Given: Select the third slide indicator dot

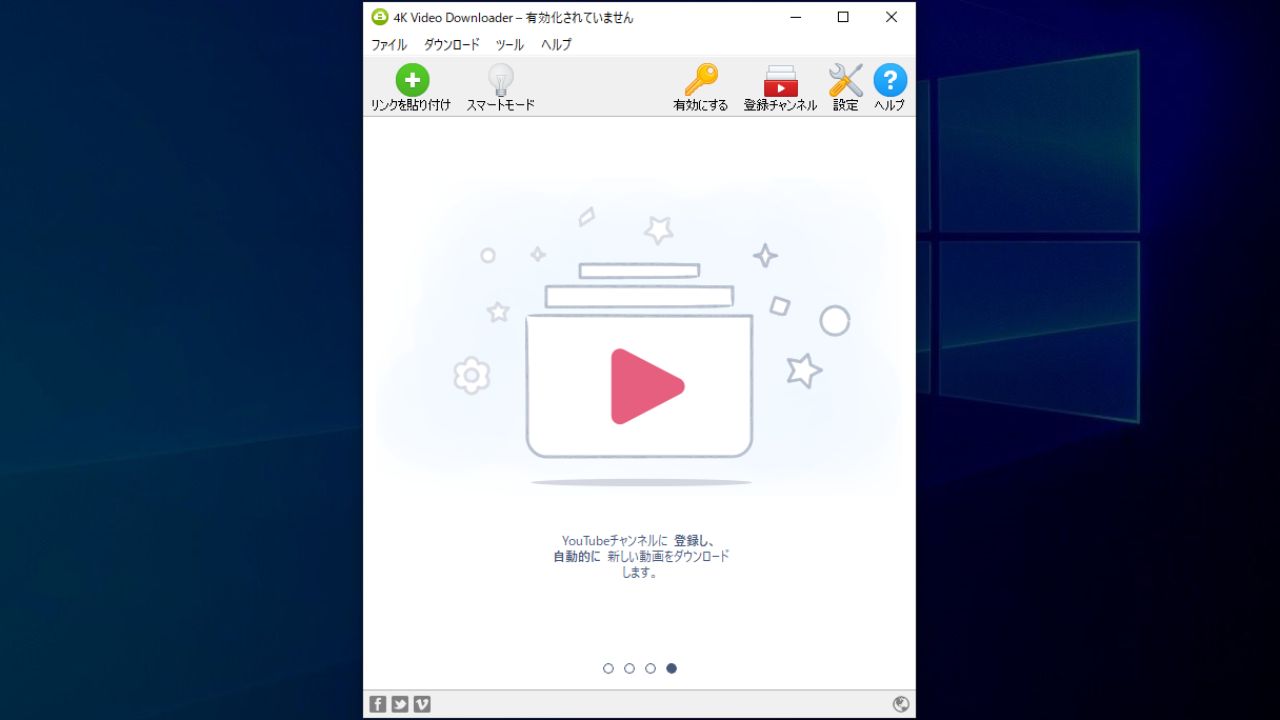Looking at the screenshot, I should [650, 668].
